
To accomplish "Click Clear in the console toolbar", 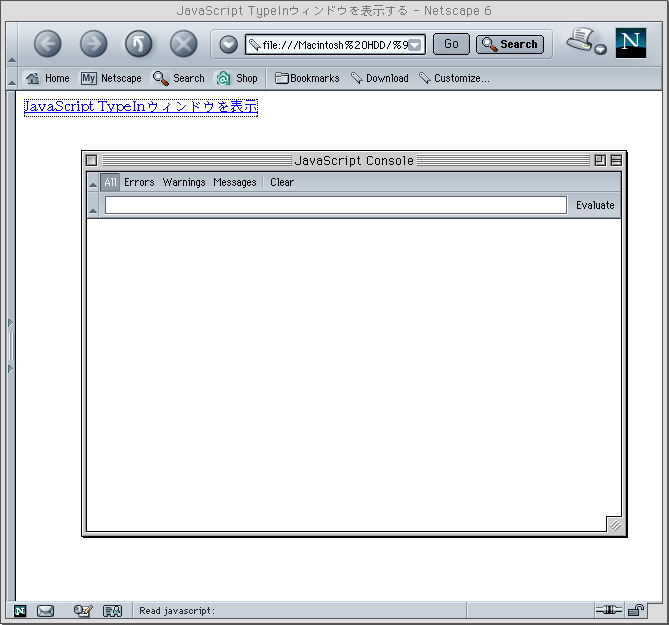I will [x=282, y=182].
